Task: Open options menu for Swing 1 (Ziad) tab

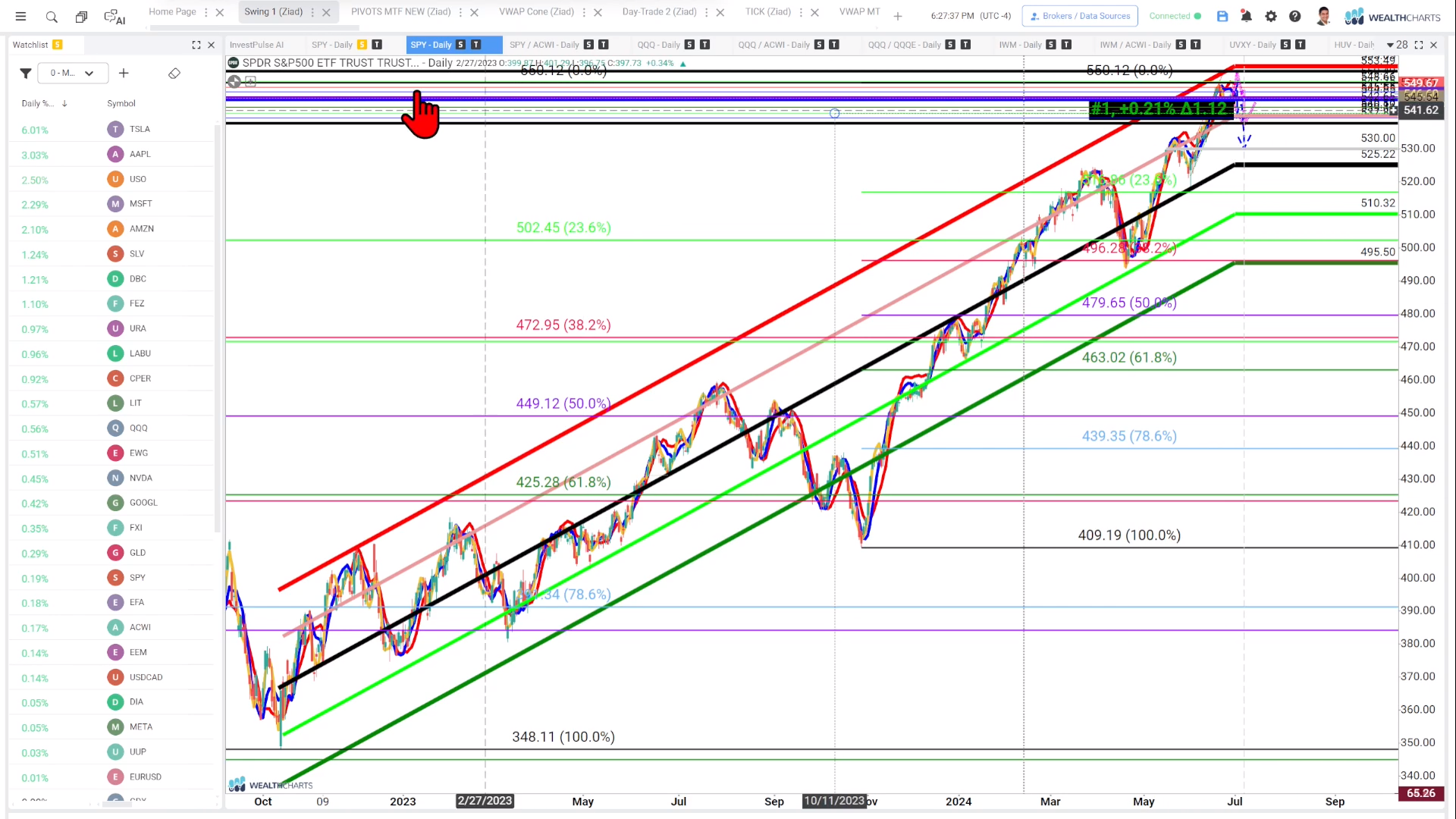Action: [x=312, y=12]
